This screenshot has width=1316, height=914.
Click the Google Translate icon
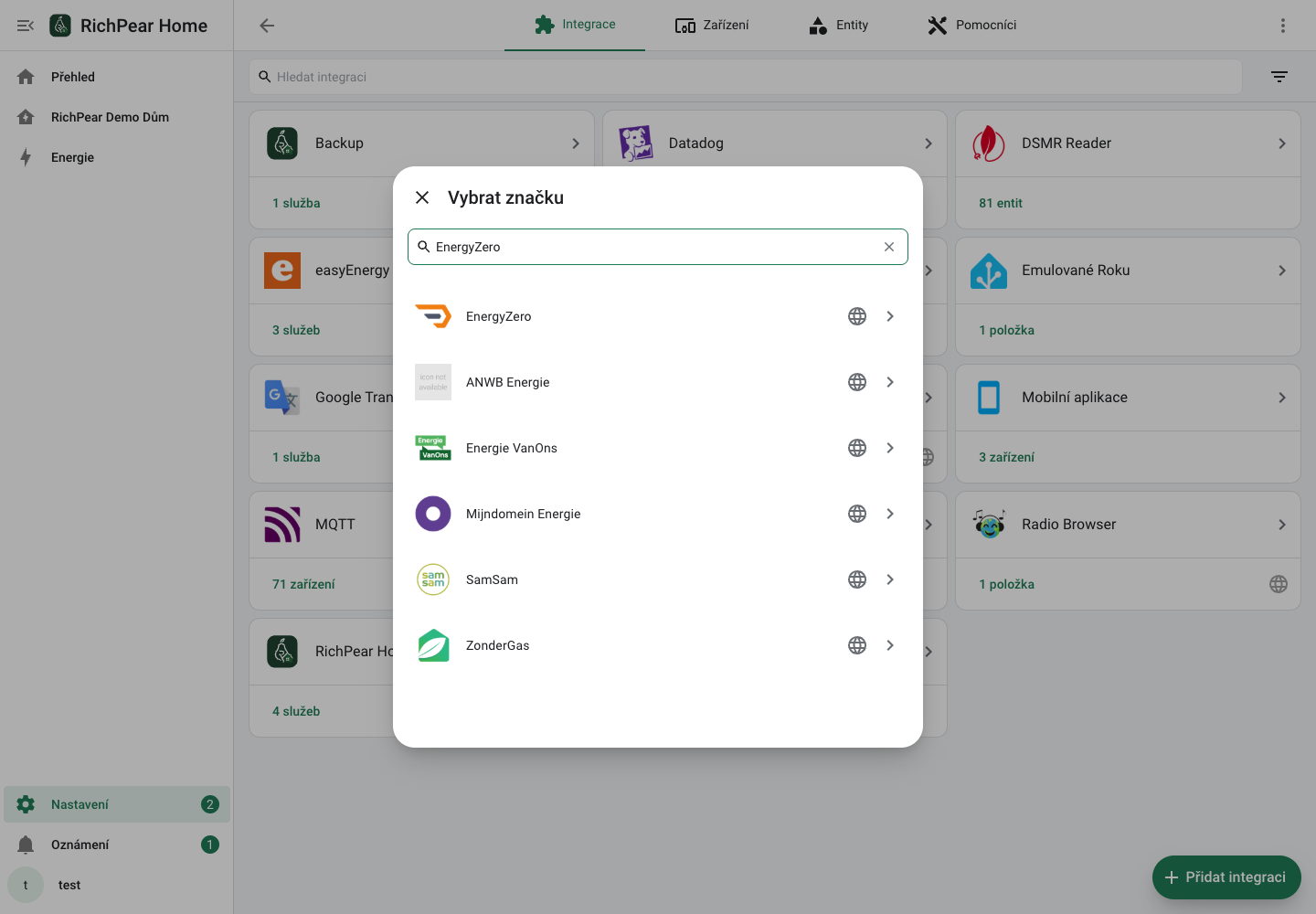[x=282, y=398]
